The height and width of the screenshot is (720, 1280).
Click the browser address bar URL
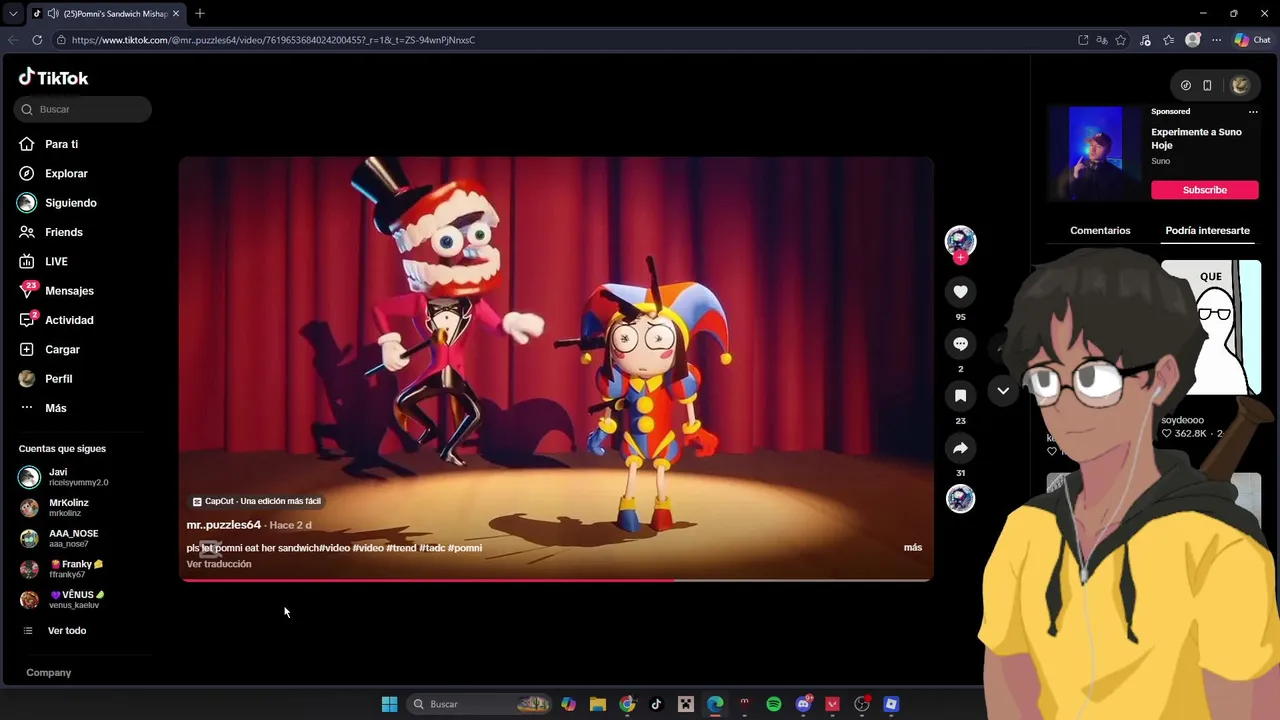point(273,40)
